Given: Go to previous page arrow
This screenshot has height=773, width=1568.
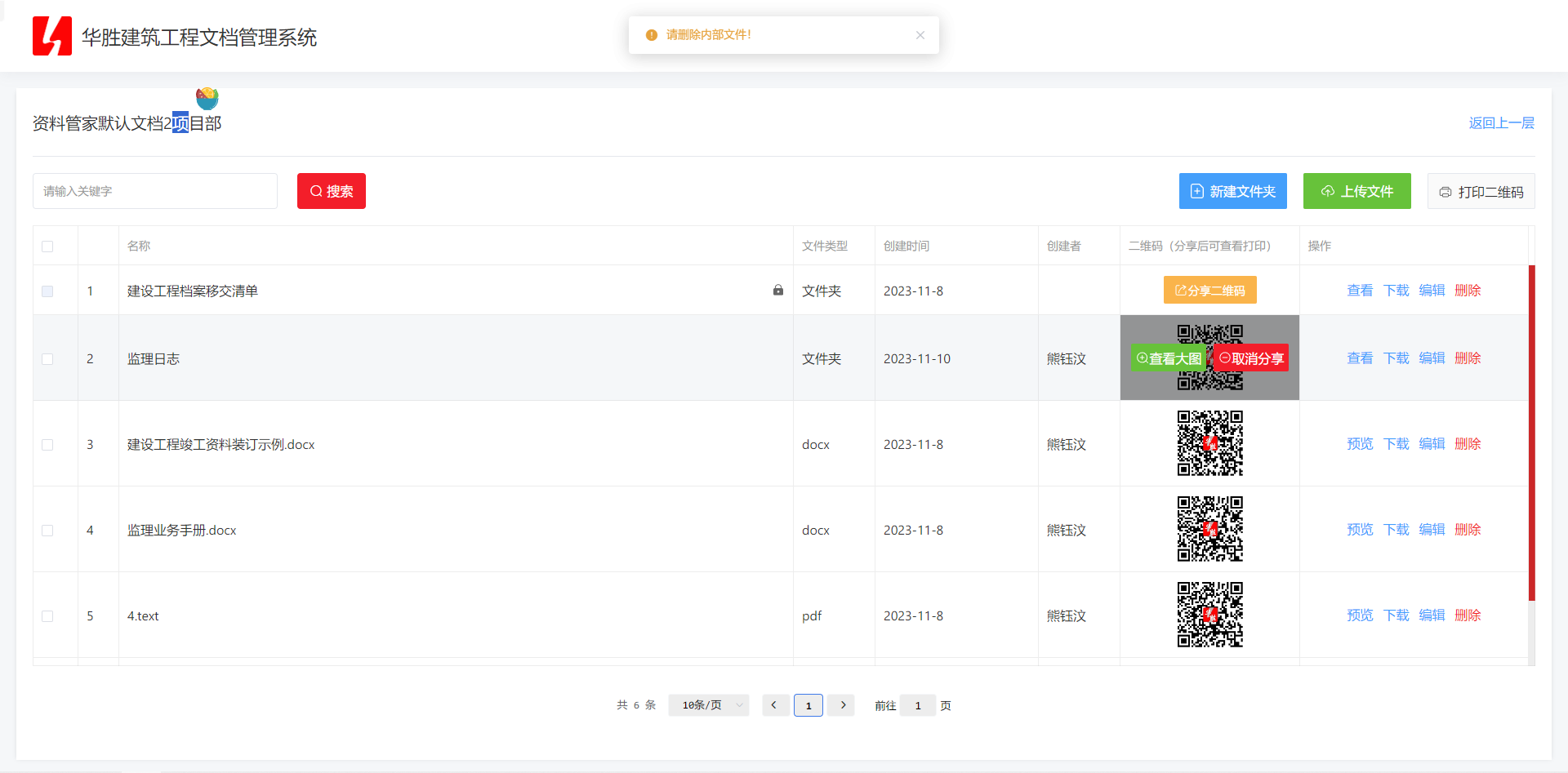Looking at the screenshot, I should point(775,705).
